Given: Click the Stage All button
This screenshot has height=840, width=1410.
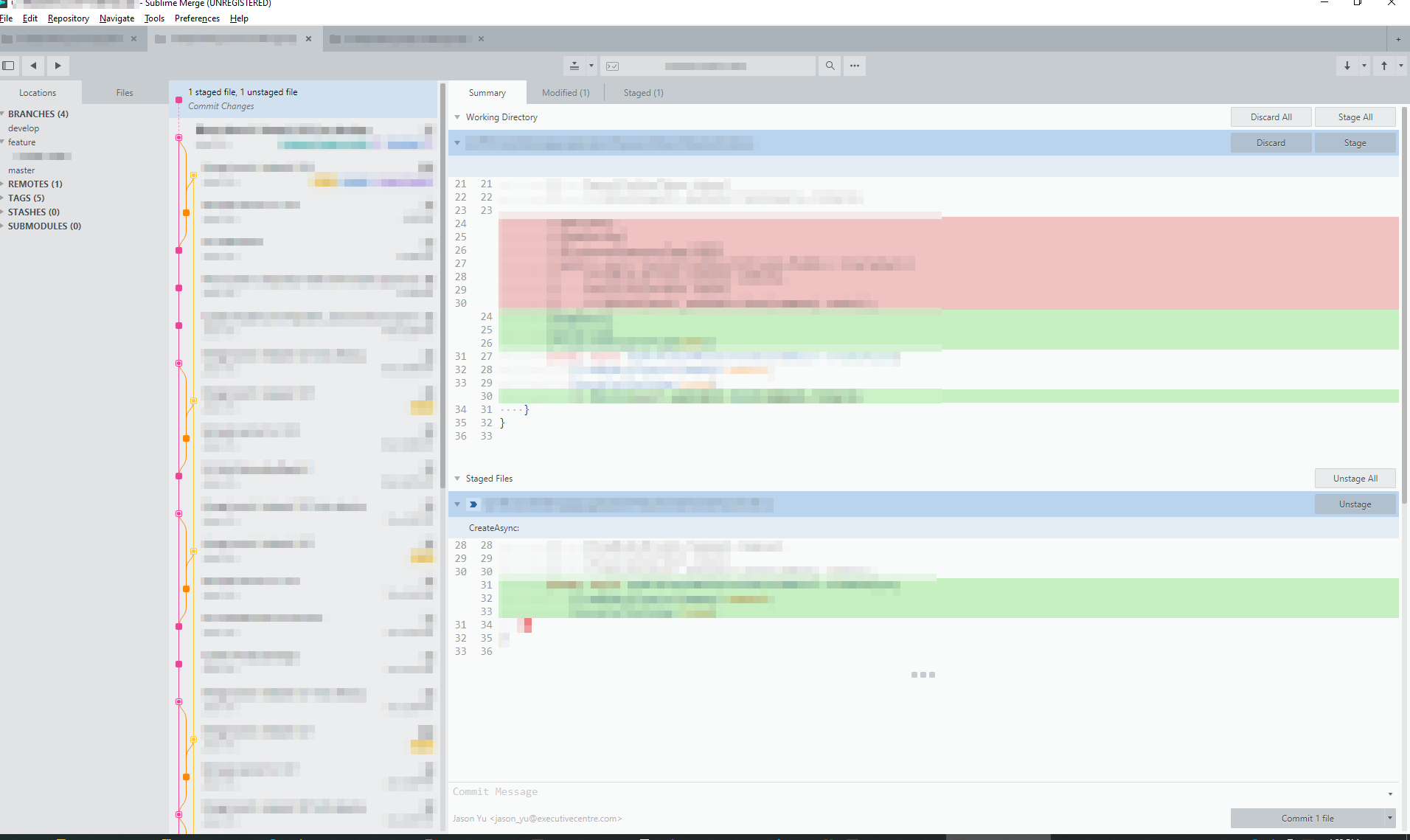Looking at the screenshot, I should pyautogui.click(x=1355, y=117).
